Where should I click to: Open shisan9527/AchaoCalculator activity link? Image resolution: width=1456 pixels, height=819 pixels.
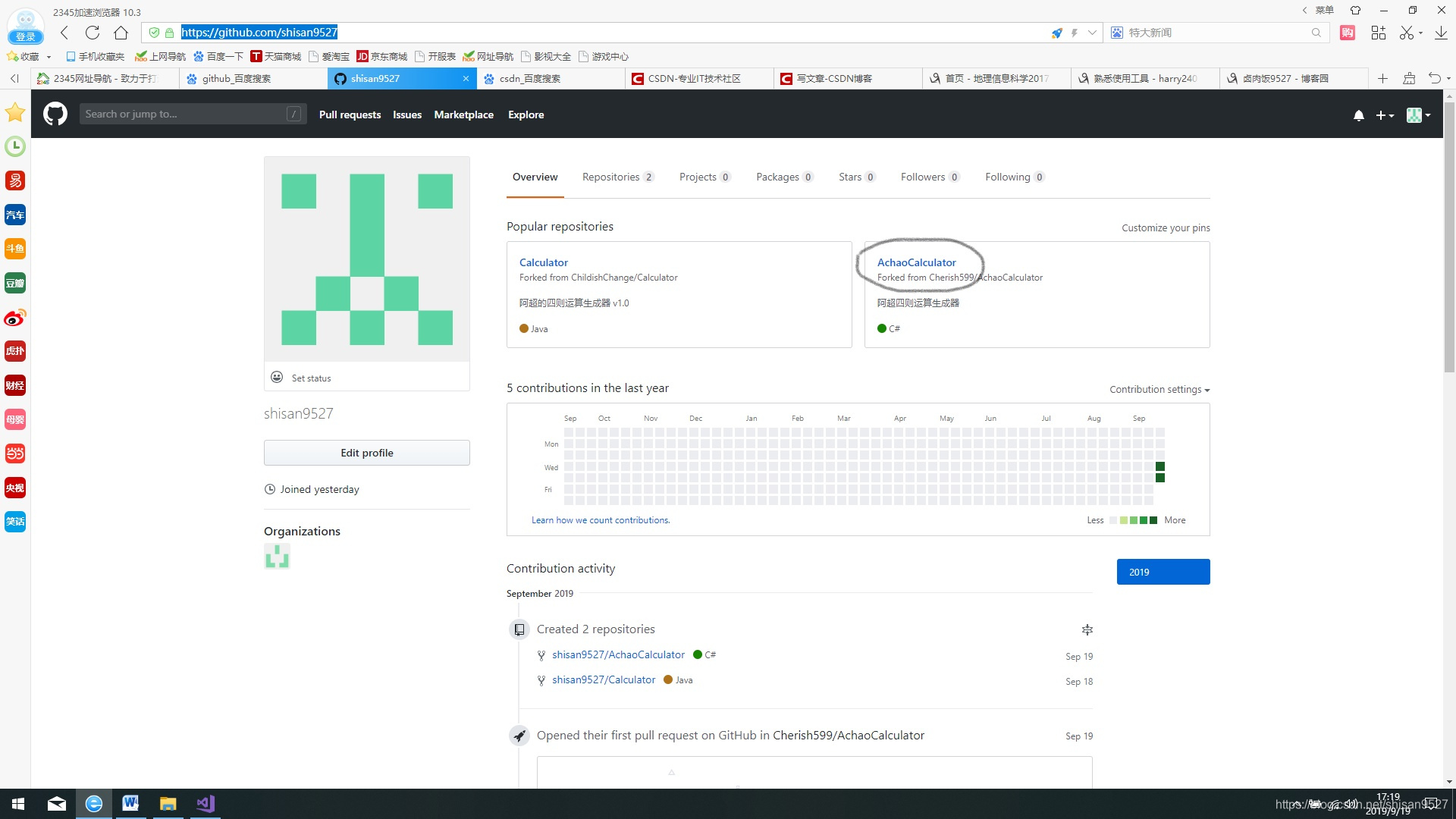(618, 654)
